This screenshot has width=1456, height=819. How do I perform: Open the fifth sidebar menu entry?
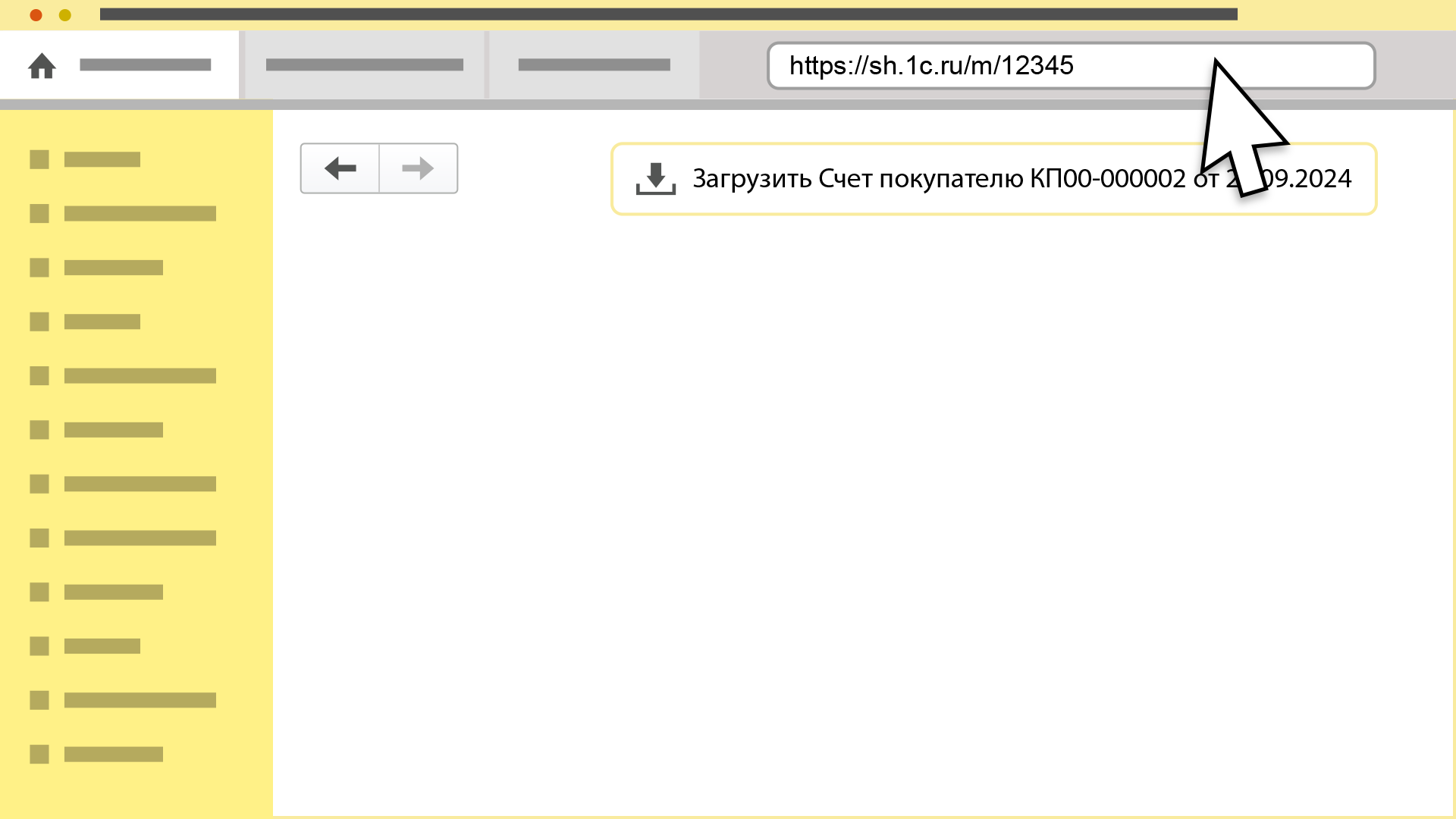[x=140, y=376]
